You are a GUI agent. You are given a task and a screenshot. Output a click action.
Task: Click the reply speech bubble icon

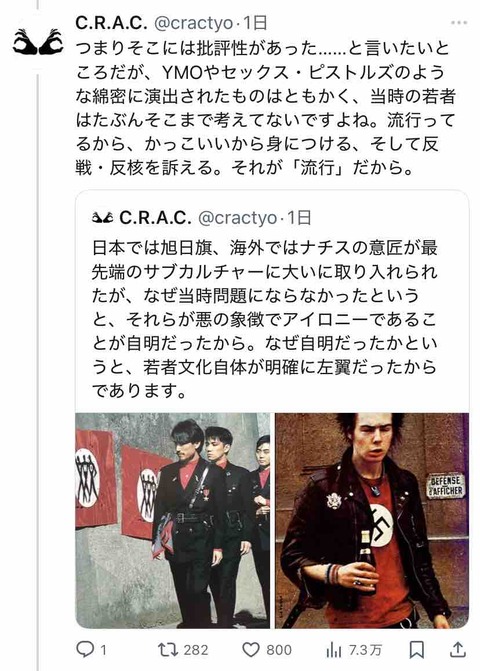coord(85,650)
